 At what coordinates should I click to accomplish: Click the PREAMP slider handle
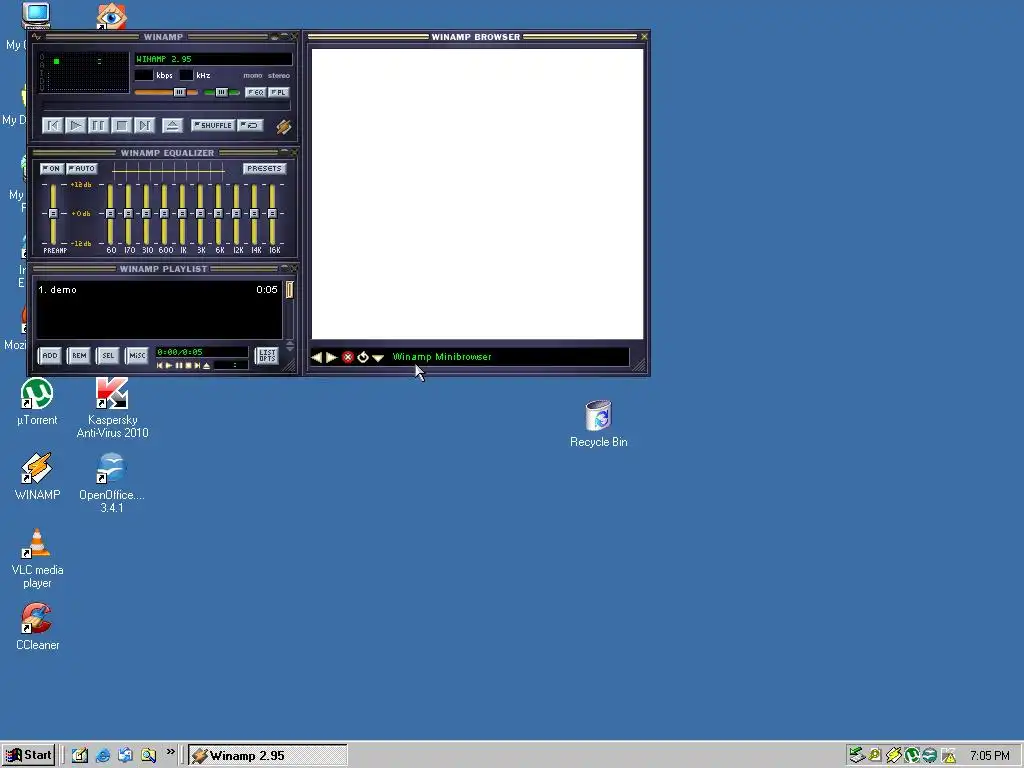(54, 214)
